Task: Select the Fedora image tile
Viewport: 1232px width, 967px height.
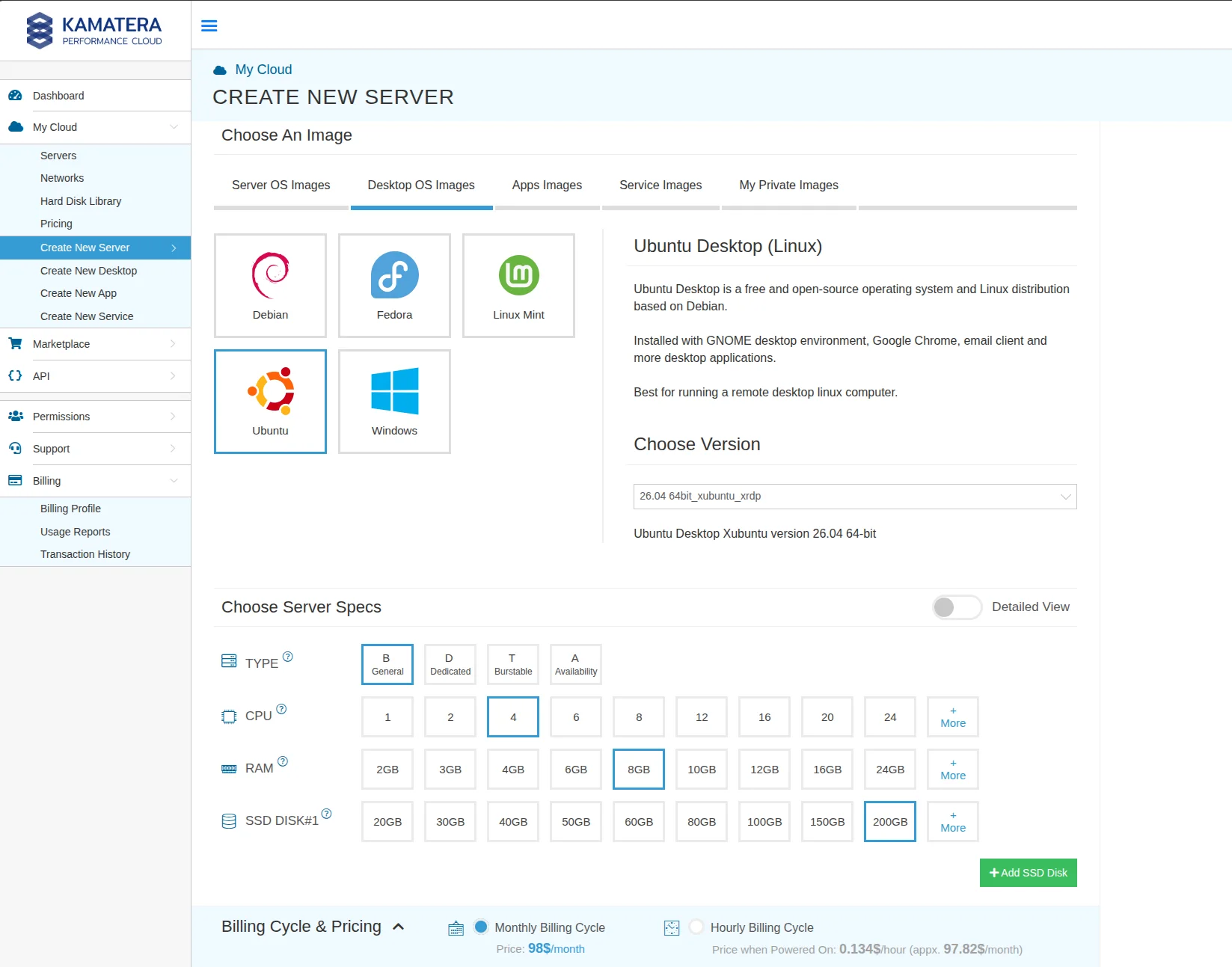Action: tap(394, 286)
